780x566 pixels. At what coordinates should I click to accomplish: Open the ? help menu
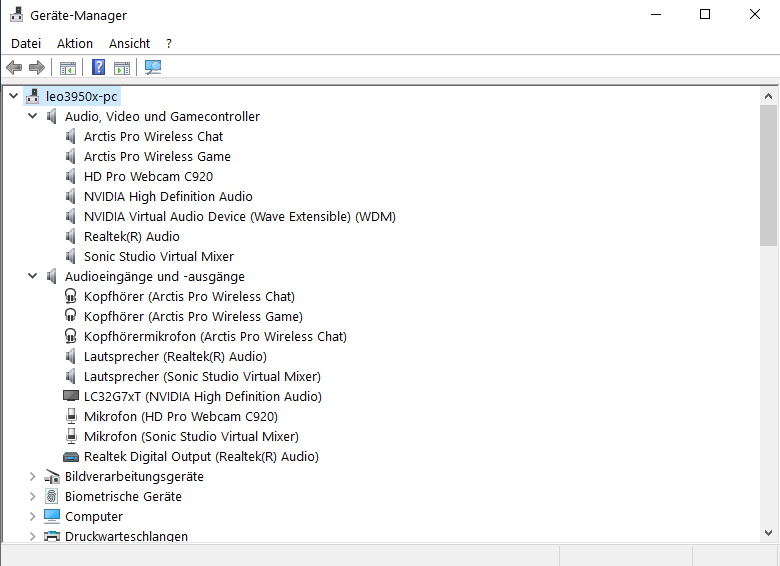pos(169,44)
